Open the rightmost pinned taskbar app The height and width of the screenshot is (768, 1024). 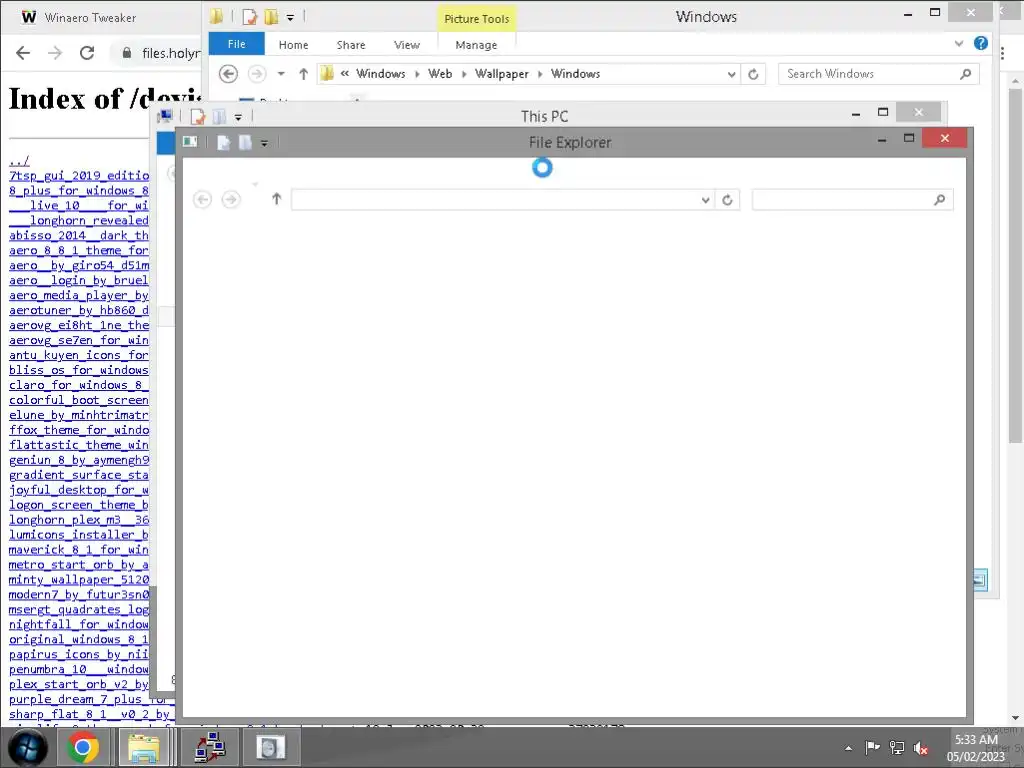point(270,747)
